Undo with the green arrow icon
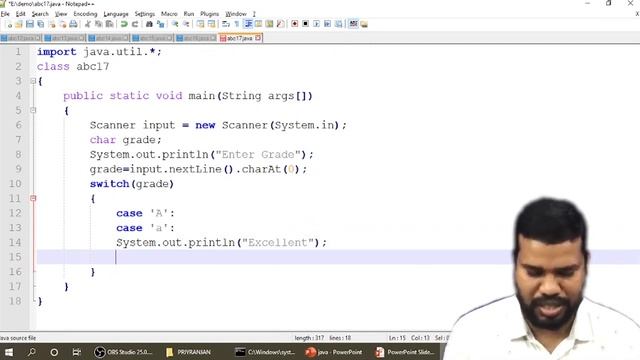The image size is (640, 360). click(124, 24)
